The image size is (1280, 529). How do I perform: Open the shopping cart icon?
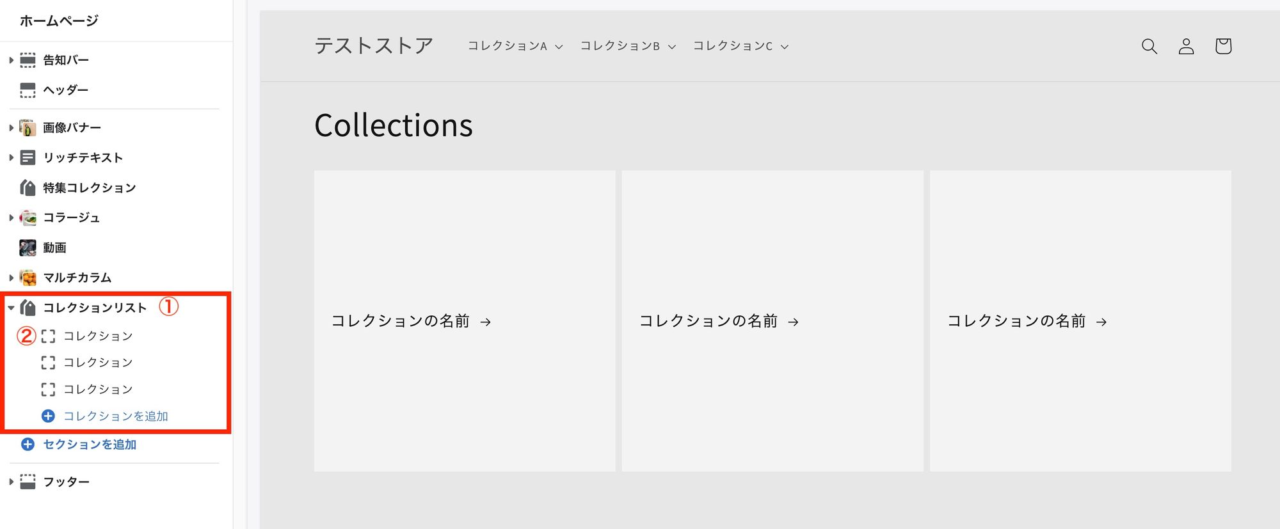coord(1223,46)
